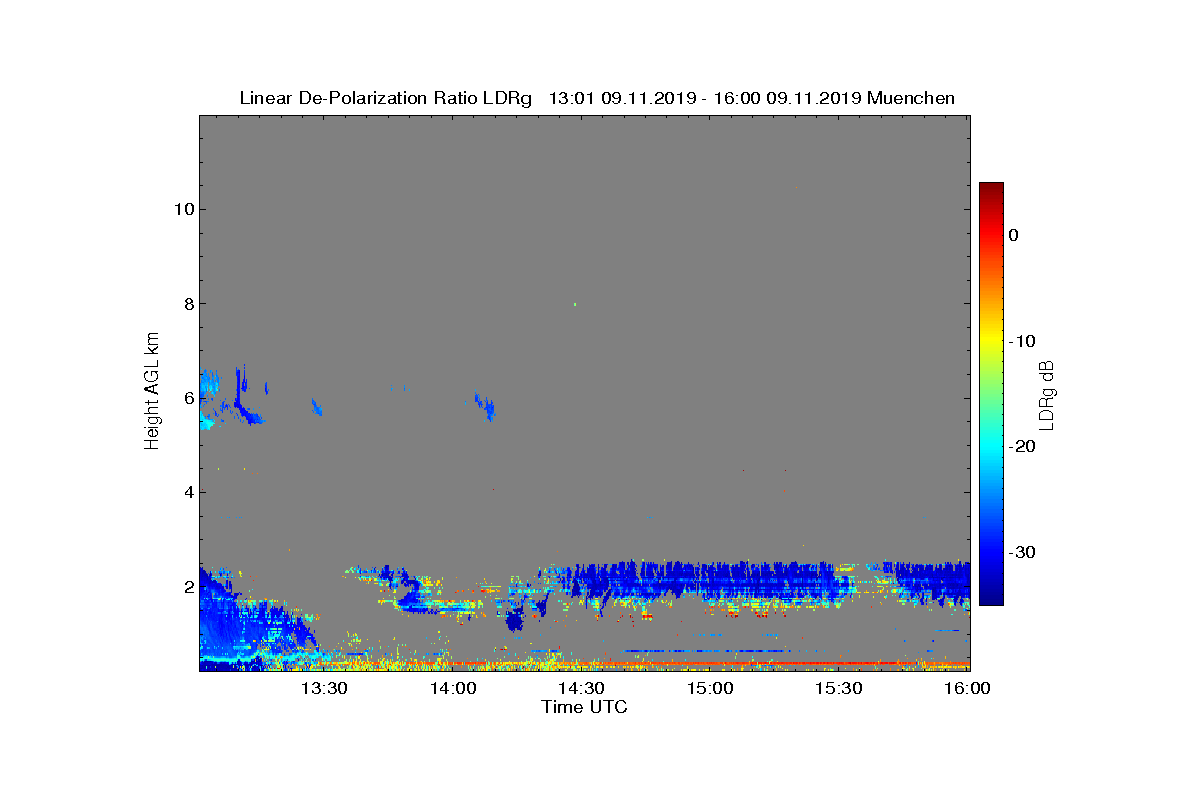This screenshot has width=1200, height=800.
Task: Click the height tick label 6
Action: pyautogui.click(x=187, y=398)
